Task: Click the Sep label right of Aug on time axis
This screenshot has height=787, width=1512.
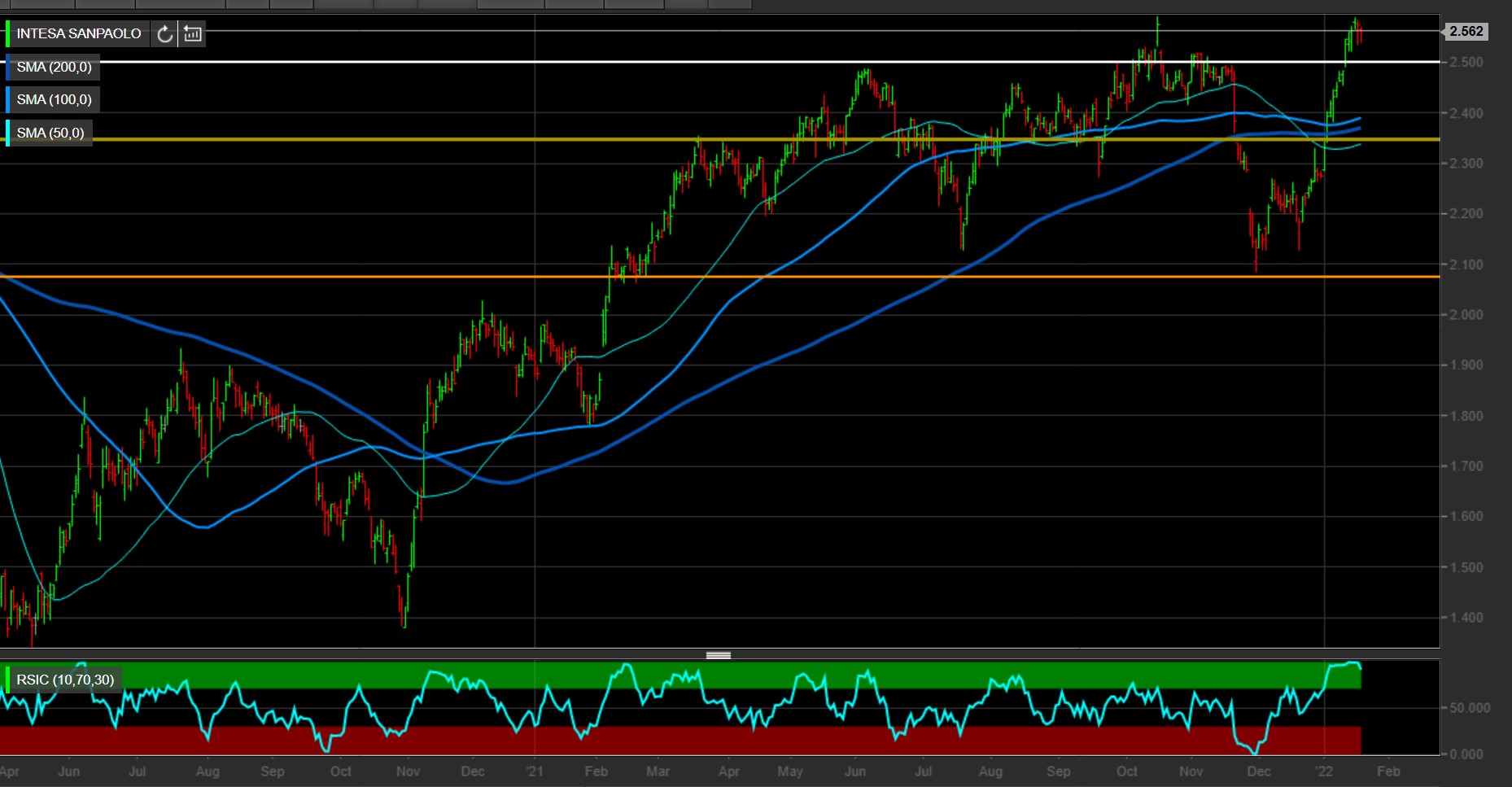Action: pos(273,771)
